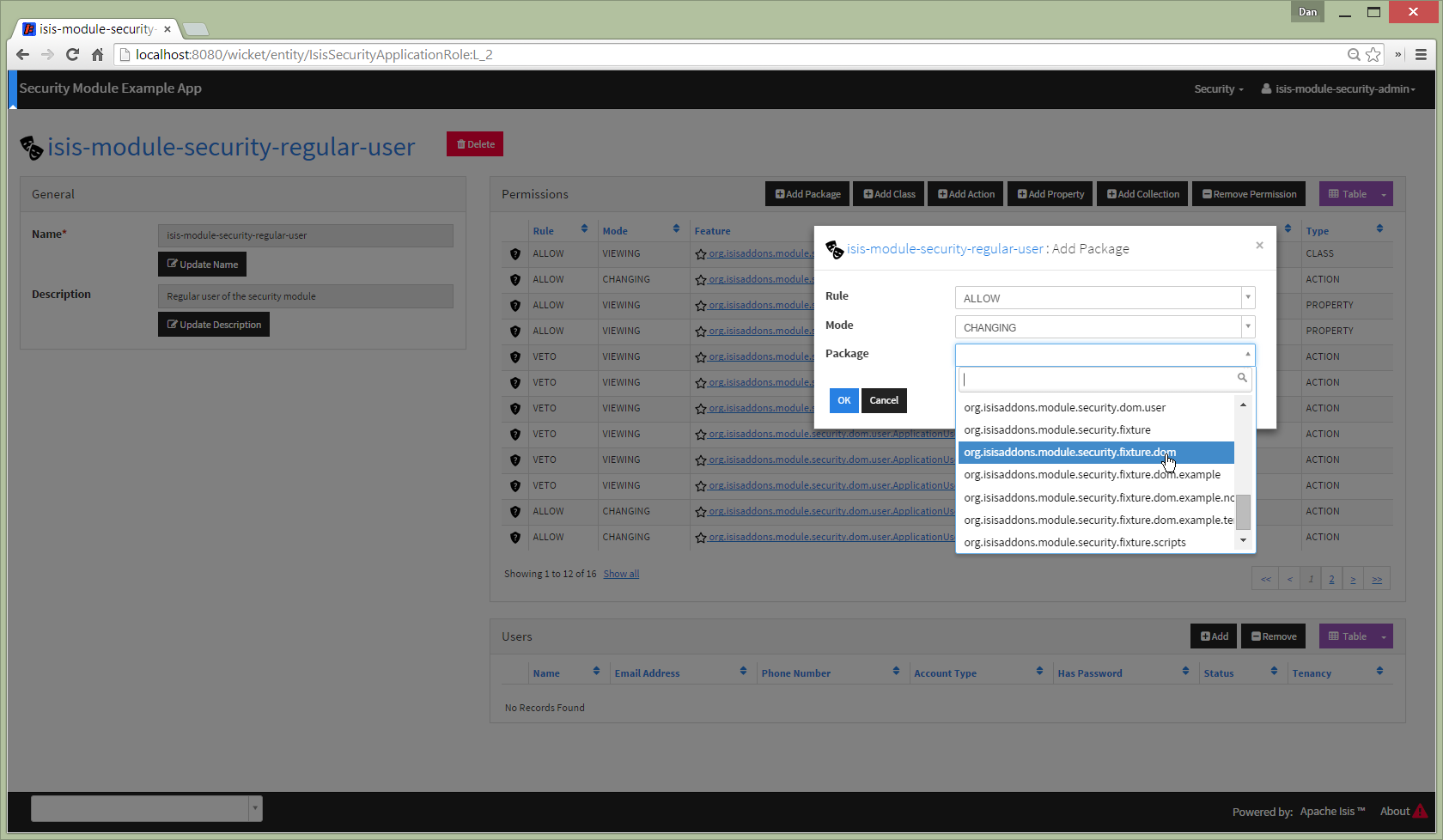Collapse the Package dropdown field
The width and height of the screenshot is (1443, 840).
pyautogui.click(x=1105, y=355)
